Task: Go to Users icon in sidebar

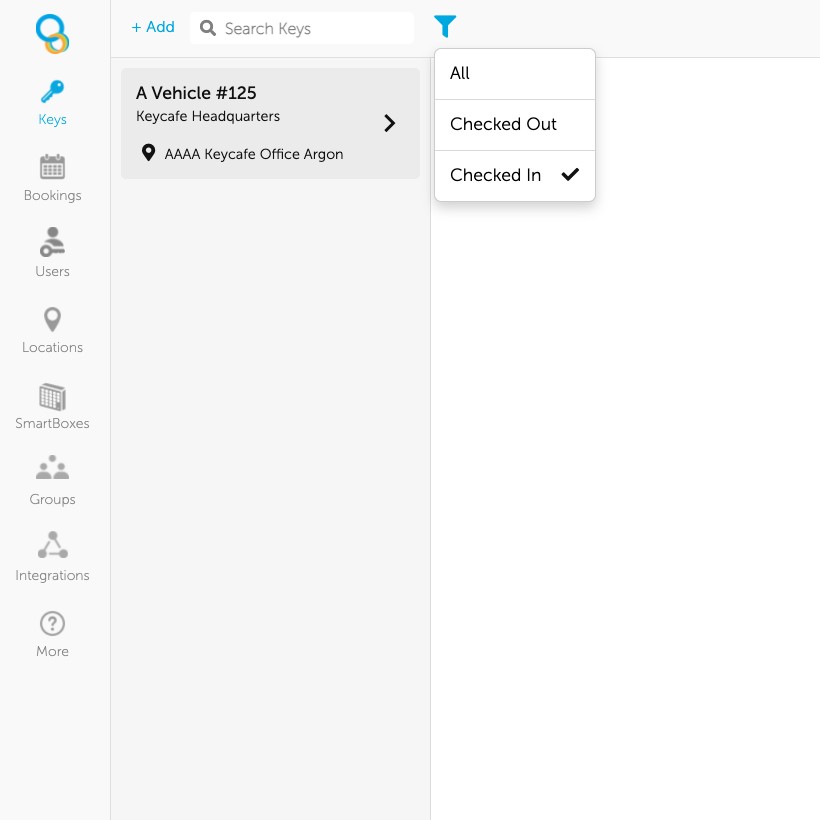Action: click(x=52, y=243)
